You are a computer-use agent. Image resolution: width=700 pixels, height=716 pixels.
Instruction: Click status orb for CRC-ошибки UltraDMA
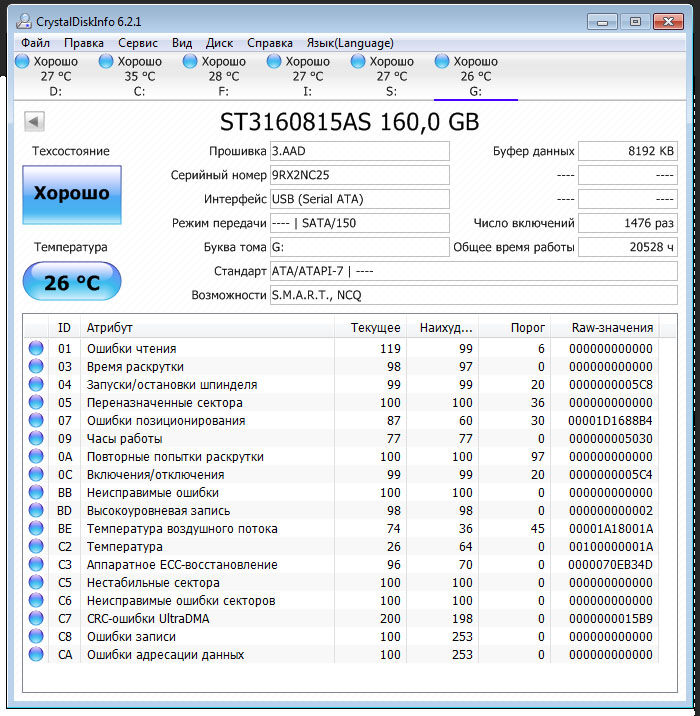36,618
